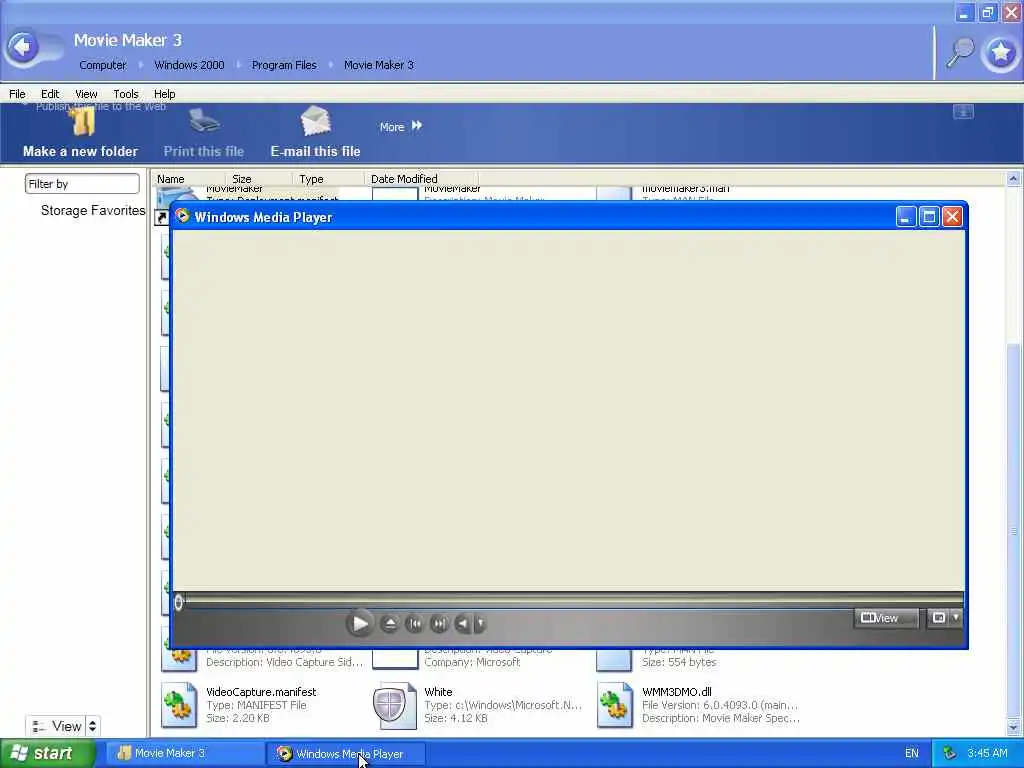Image resolution: width=1024 pixels, height=768 pixels.
Task: Open the View menu
Action: tap(86, 94)
